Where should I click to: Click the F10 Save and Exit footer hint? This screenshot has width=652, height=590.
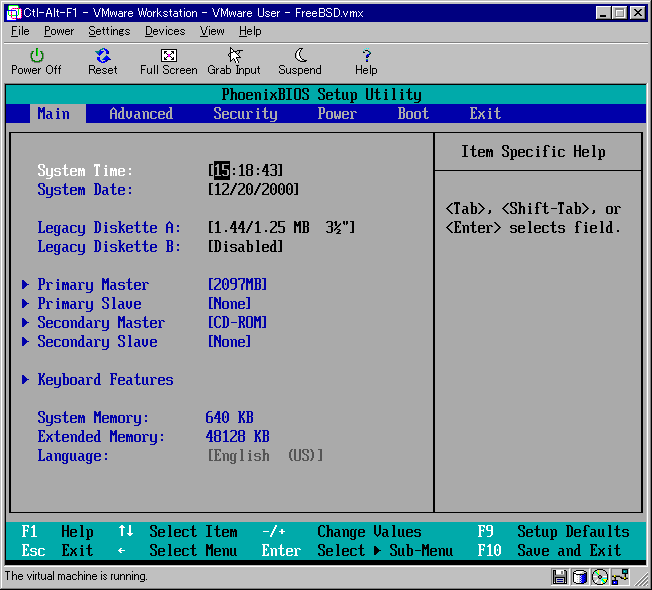point(549,551)
